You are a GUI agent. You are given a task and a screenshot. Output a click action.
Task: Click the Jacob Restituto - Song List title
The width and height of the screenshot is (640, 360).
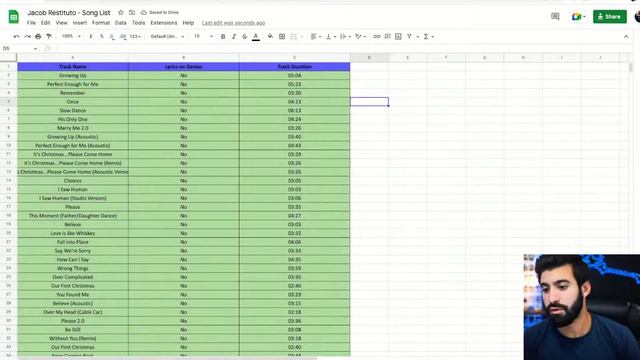pyautogui.click(x=69, y=13)
